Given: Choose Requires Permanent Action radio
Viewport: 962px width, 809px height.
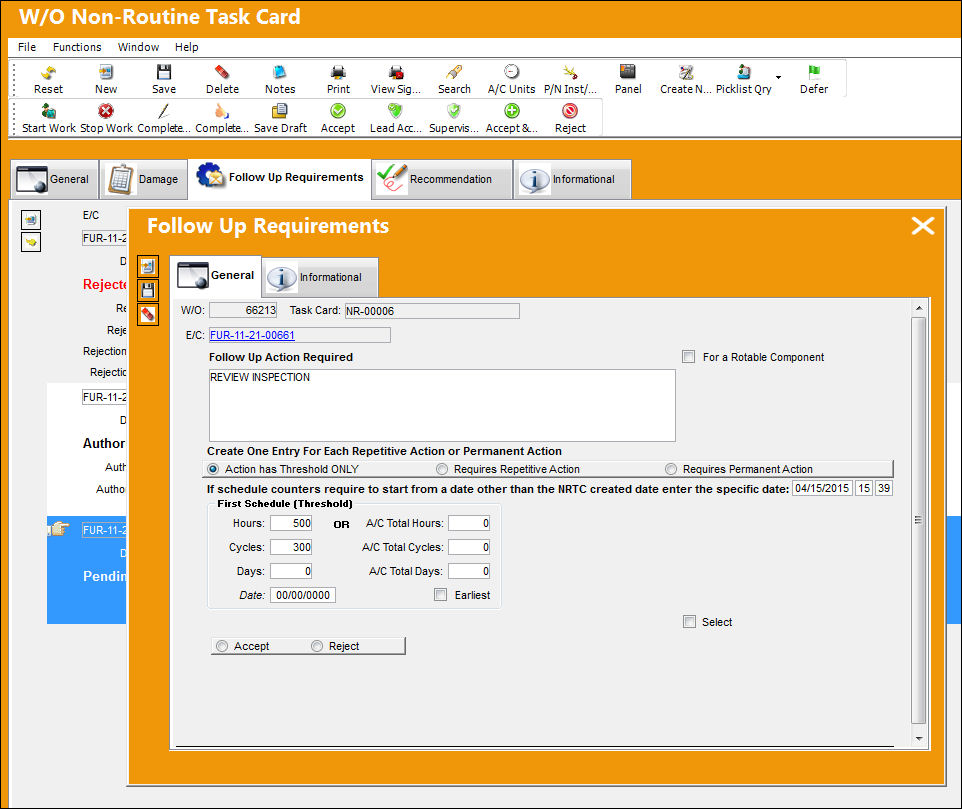Looking at the screenshot, I should pyautogui.click(x=671, y=469).
